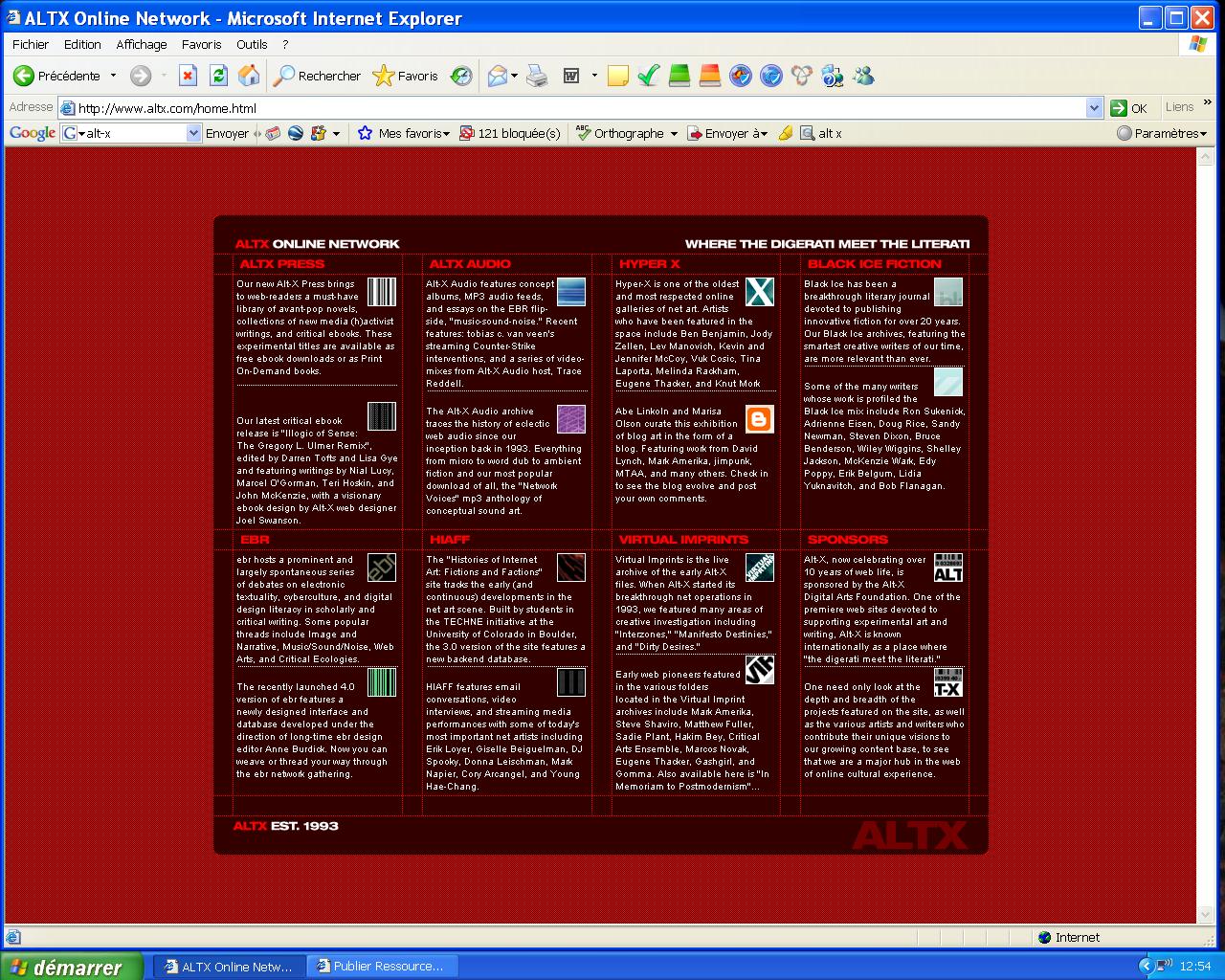The width and height of the screenshot is (1225, 980).
Task: Click the Google toolbar logo
Action: (x=33, y=133)
